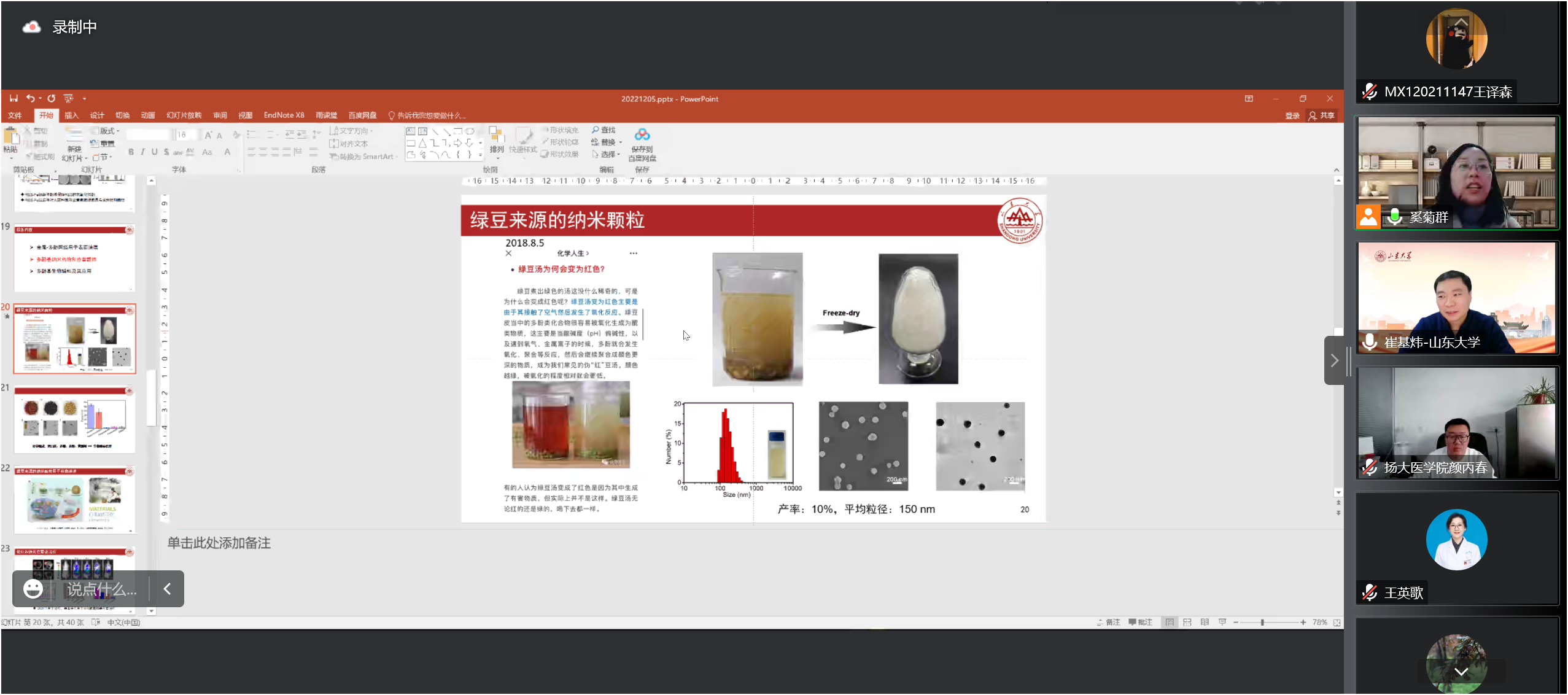Collapse participant panel with right chevron

[1334, 360]
